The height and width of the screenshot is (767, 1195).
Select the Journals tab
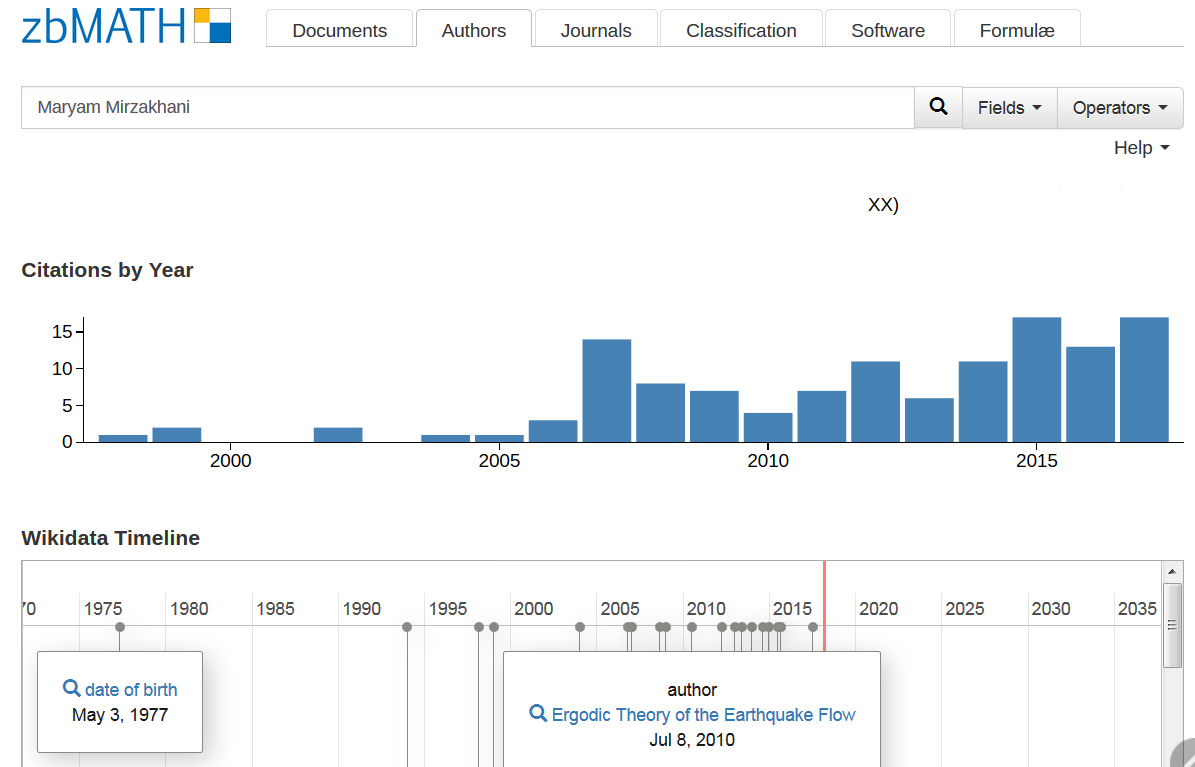point(596,30)
